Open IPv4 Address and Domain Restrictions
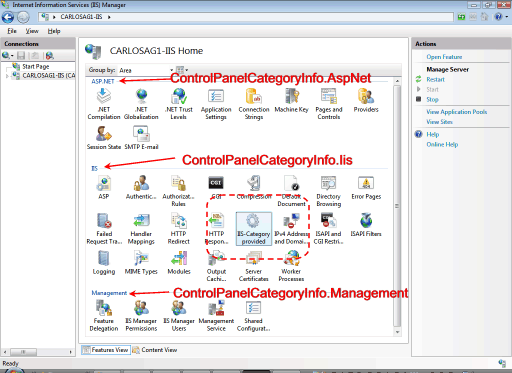 point(291,229)
